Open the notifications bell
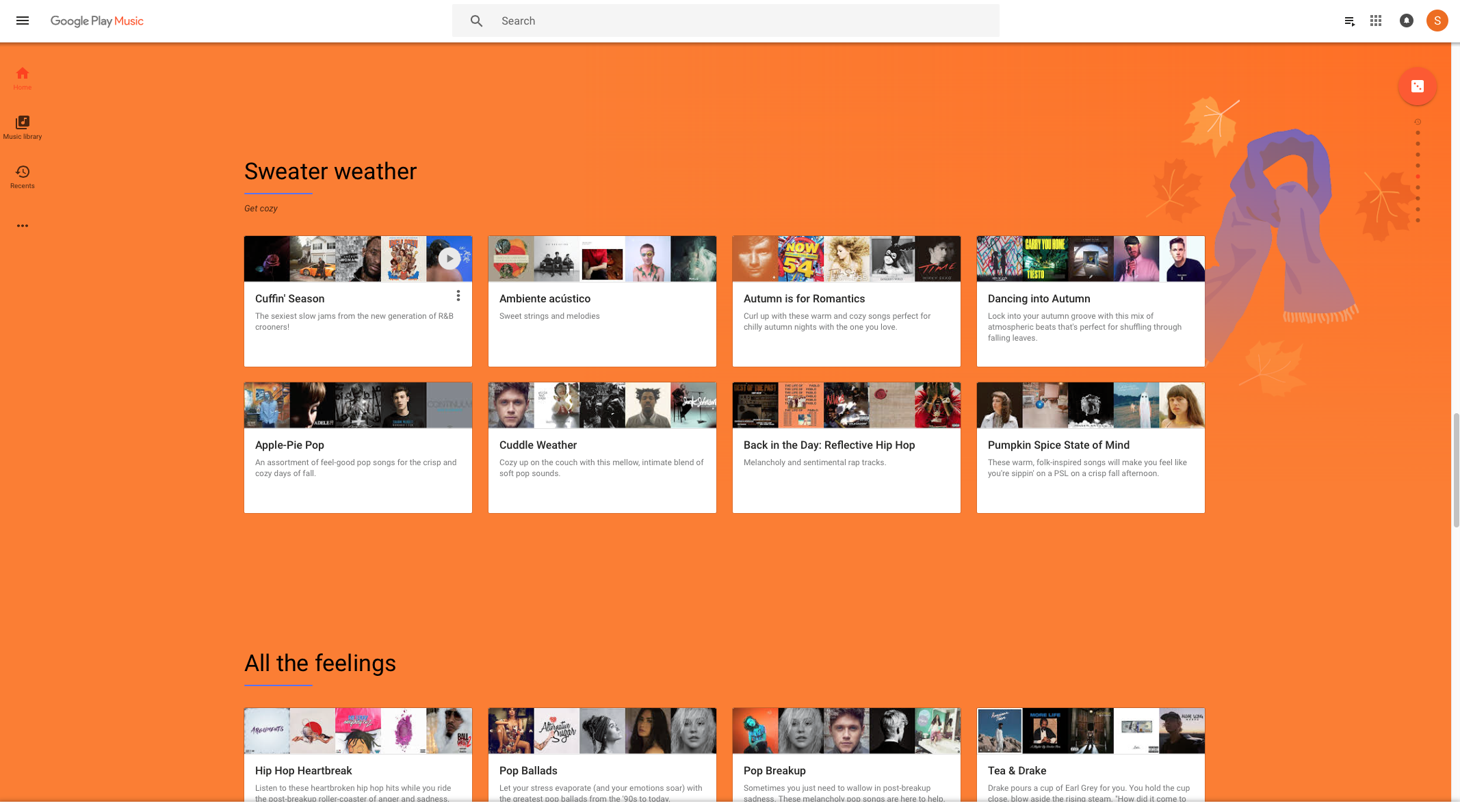The height and width of the screenshot is (812, 1460). (x=1406, y=21)
